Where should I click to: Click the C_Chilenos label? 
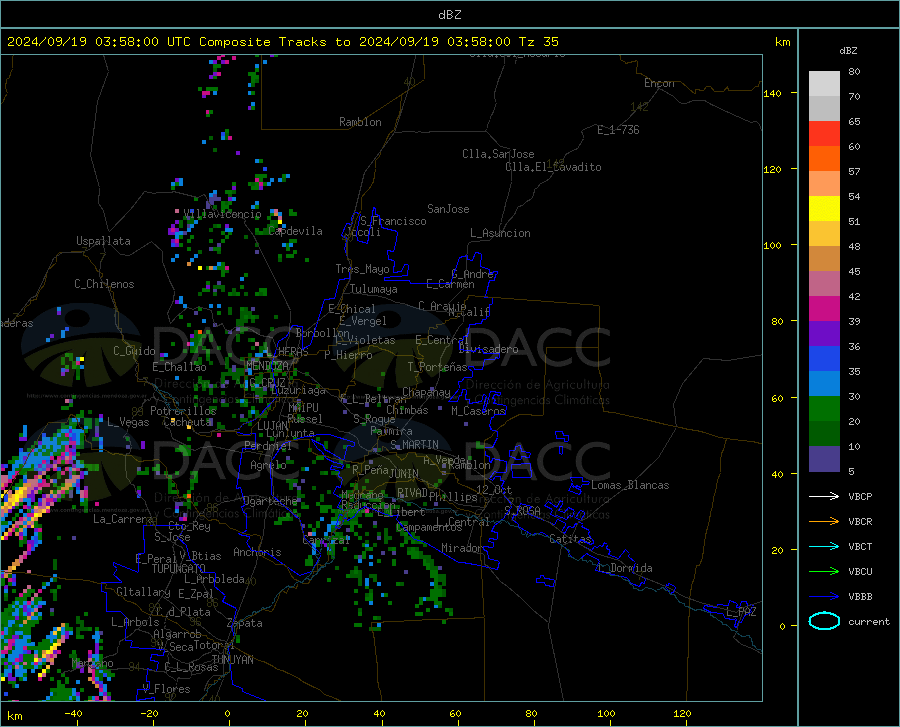point(104,284)
